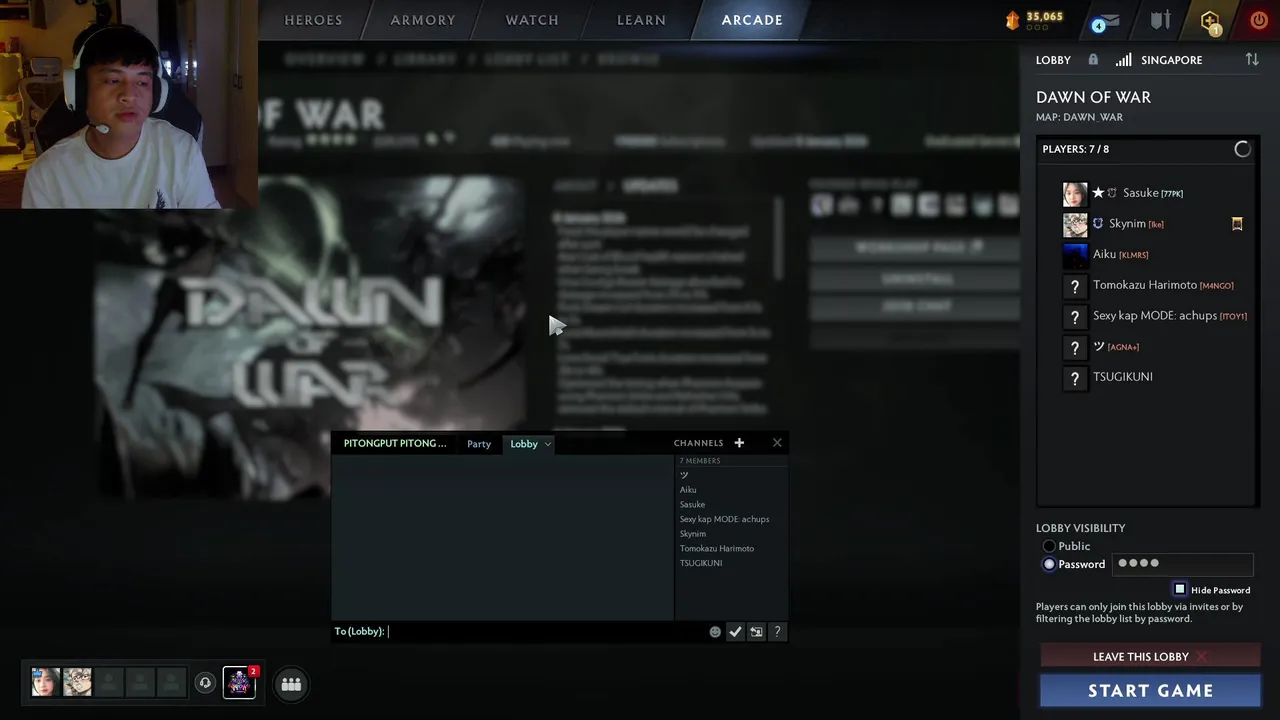
Task: Click Sexy kap MODE: achups in chat members
Action: point(724,519)
